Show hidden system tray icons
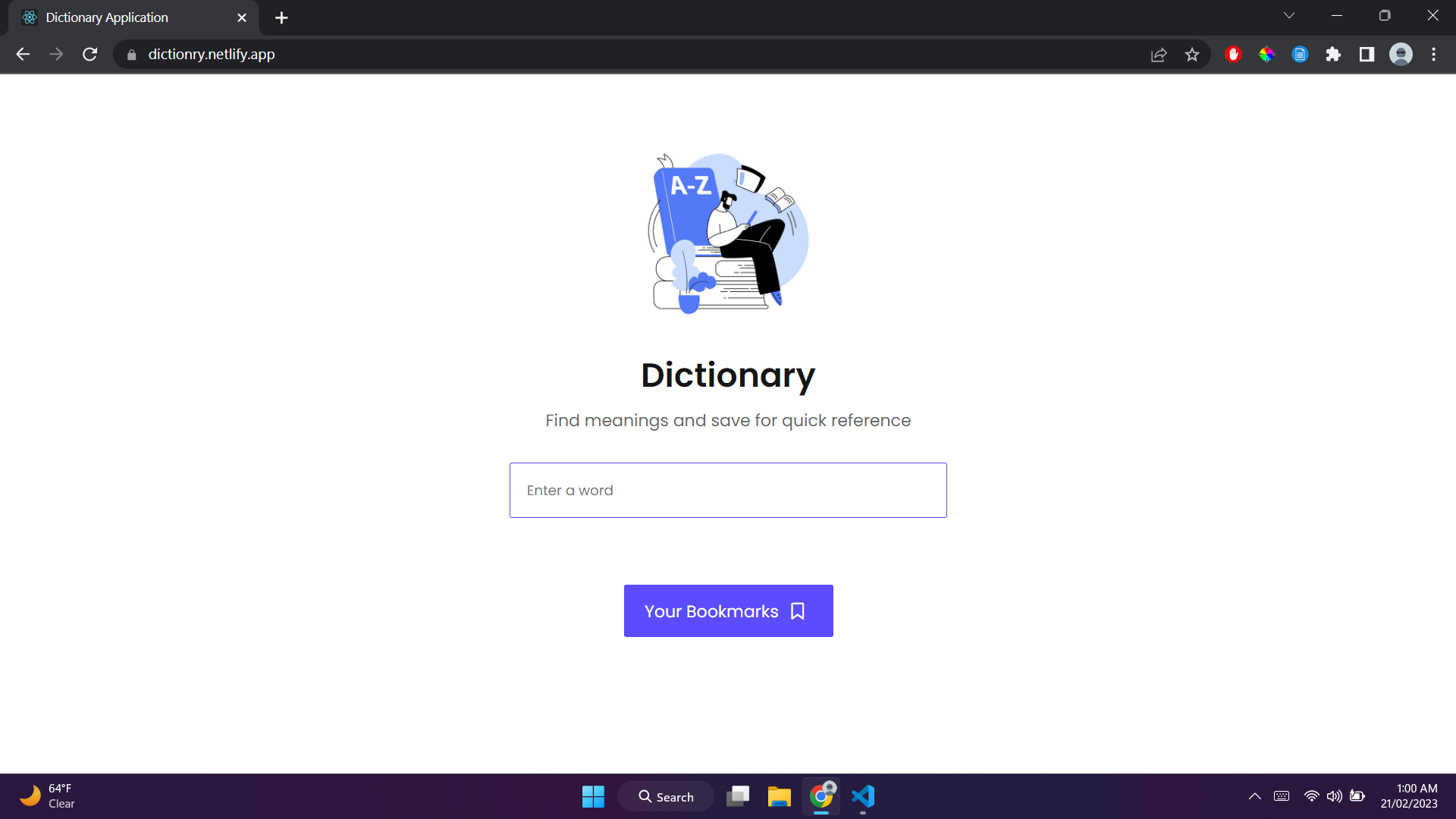The image size is (1456, 819). click(x=1255, y=796)
